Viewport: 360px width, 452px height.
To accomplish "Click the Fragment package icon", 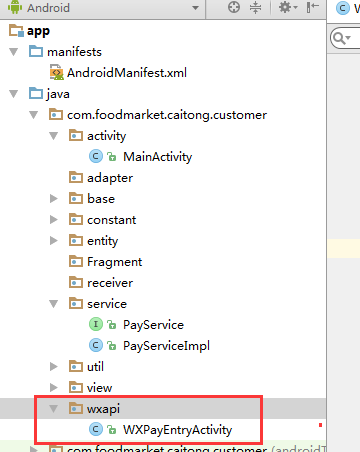I will (76, 261).
